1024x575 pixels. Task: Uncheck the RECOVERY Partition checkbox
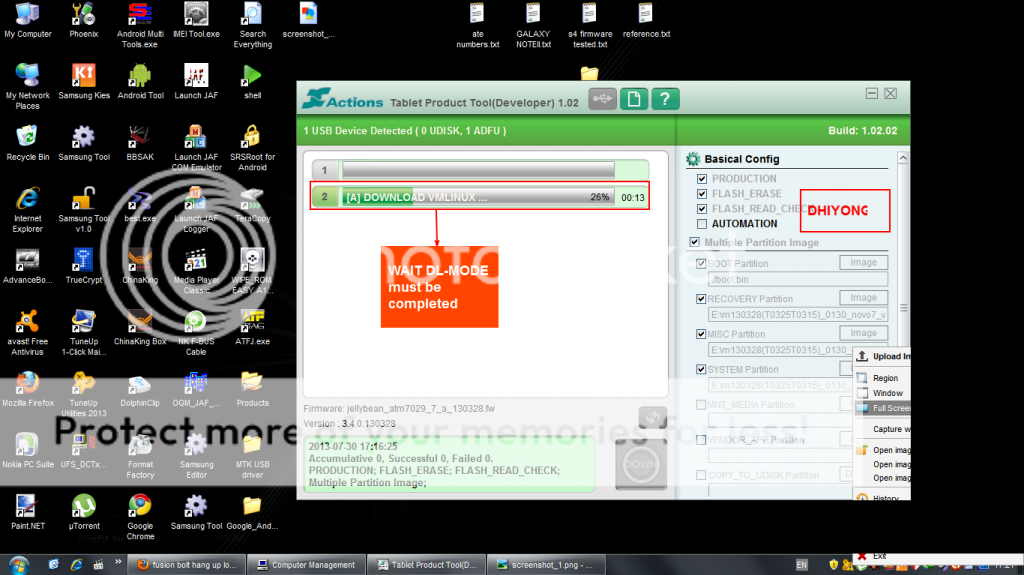tap(701, 299)
